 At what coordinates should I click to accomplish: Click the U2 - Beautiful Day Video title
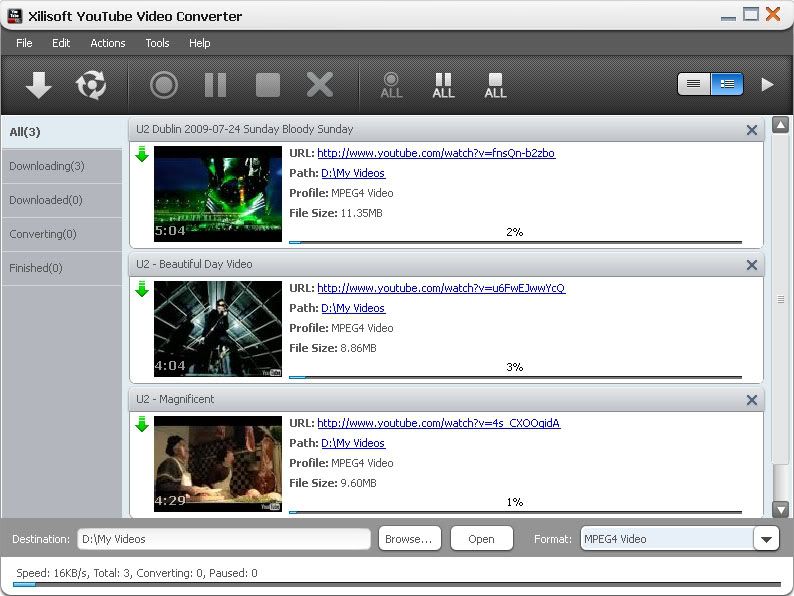pos(194,264)
